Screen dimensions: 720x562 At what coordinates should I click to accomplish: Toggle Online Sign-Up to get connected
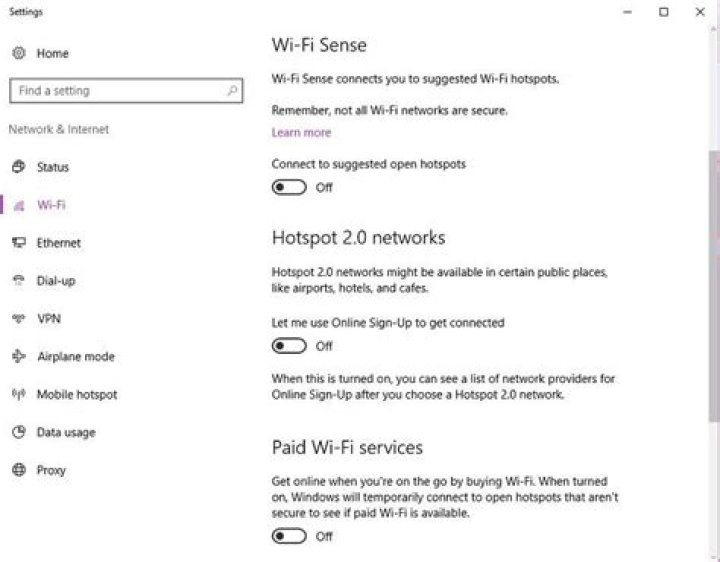click(x=289, y=346)
